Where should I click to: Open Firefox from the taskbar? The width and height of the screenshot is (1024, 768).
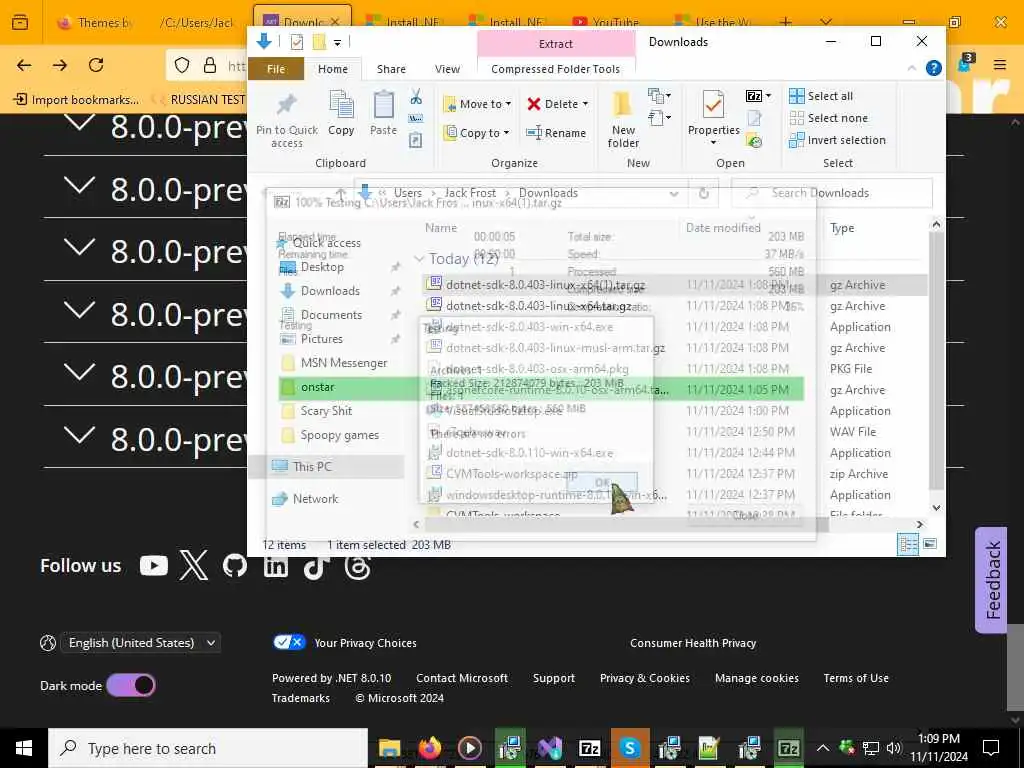point(429,748)
